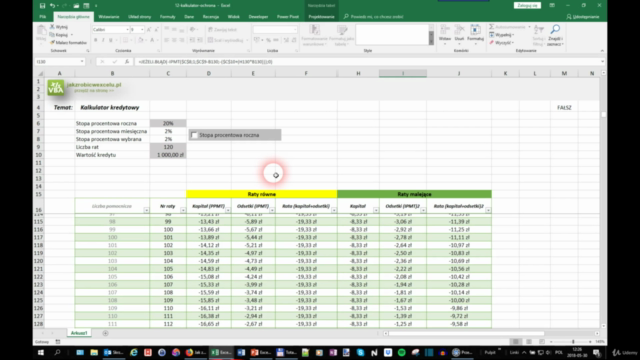Increase font size
640x360 pixels.
point(149,29)
